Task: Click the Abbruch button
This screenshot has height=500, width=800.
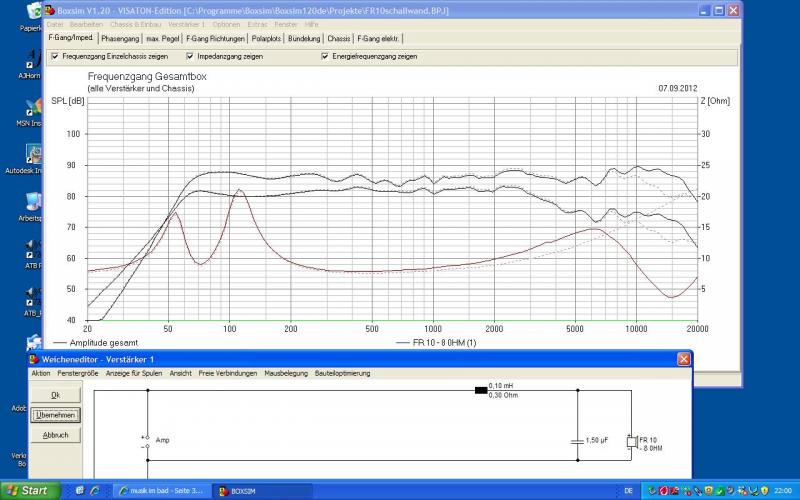Action: click(55, 435)
